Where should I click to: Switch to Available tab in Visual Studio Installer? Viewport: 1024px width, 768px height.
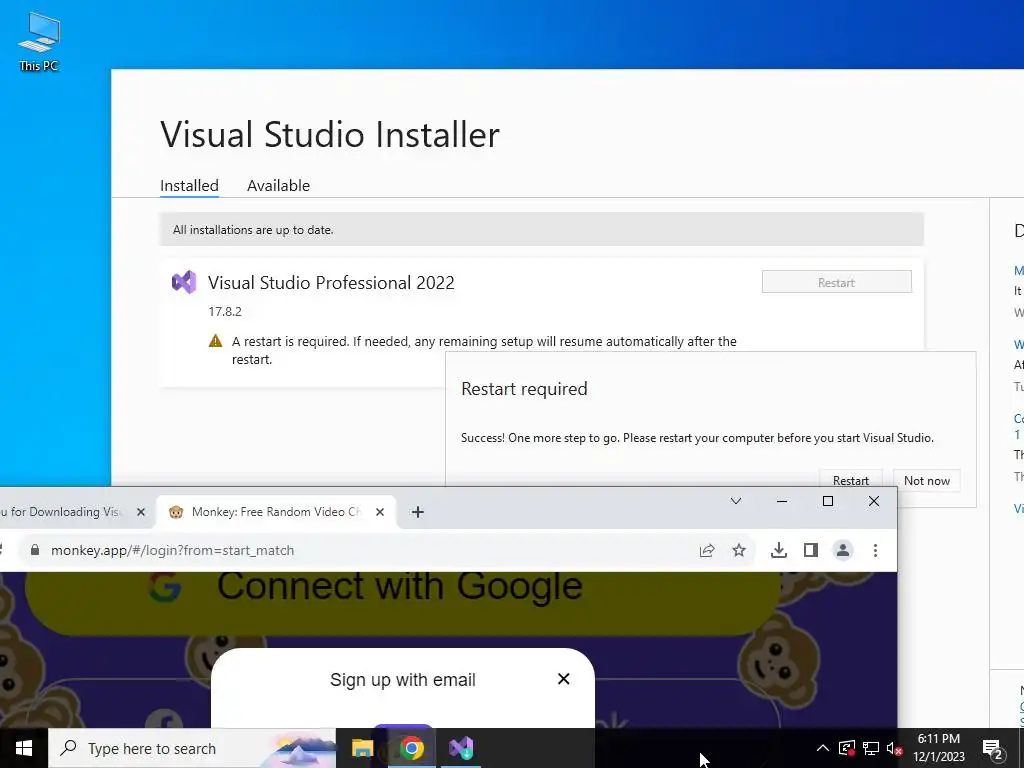(x=278, y=185)
